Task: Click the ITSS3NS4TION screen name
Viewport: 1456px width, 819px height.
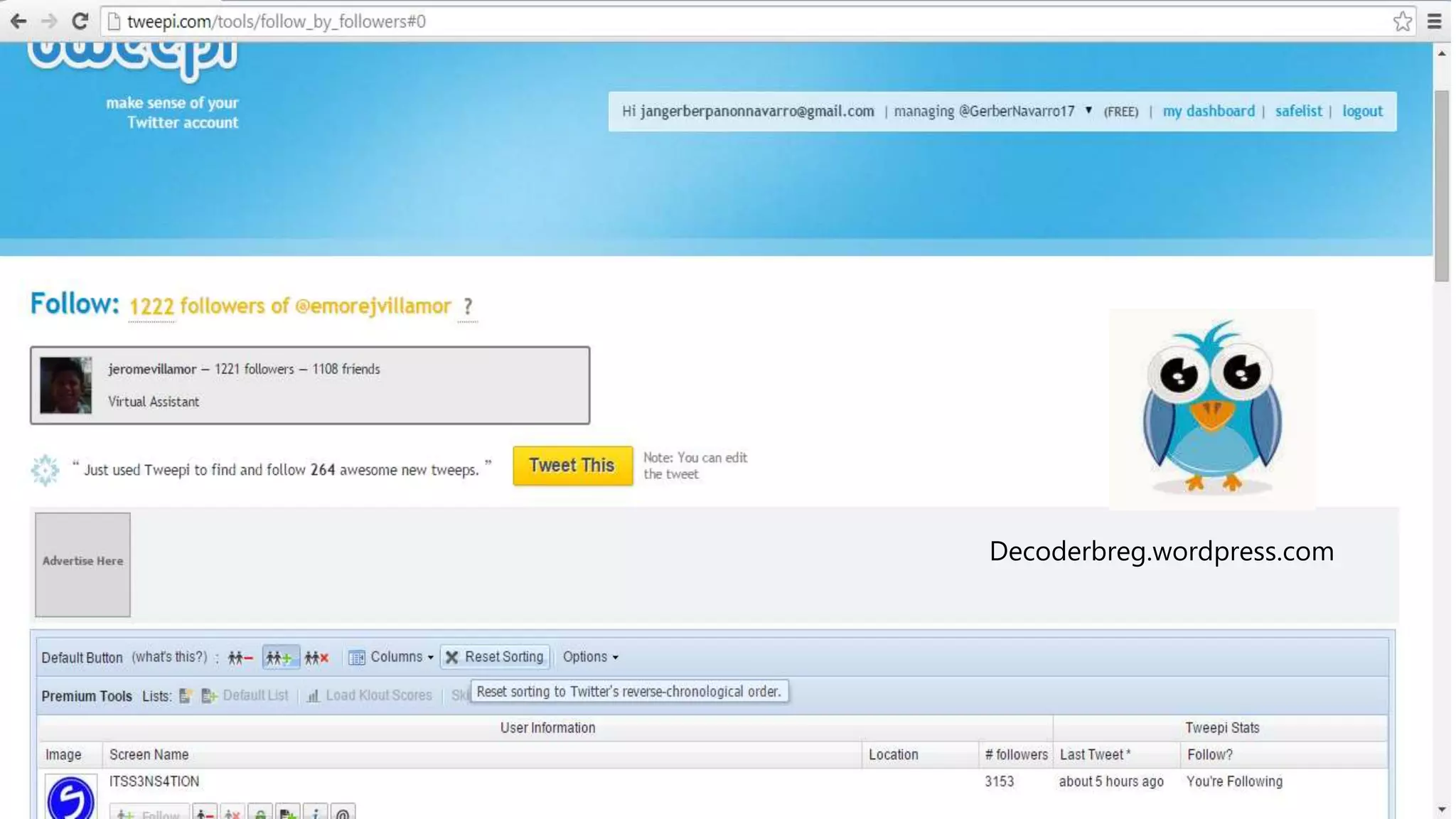Action: click(x=154, y=781)
